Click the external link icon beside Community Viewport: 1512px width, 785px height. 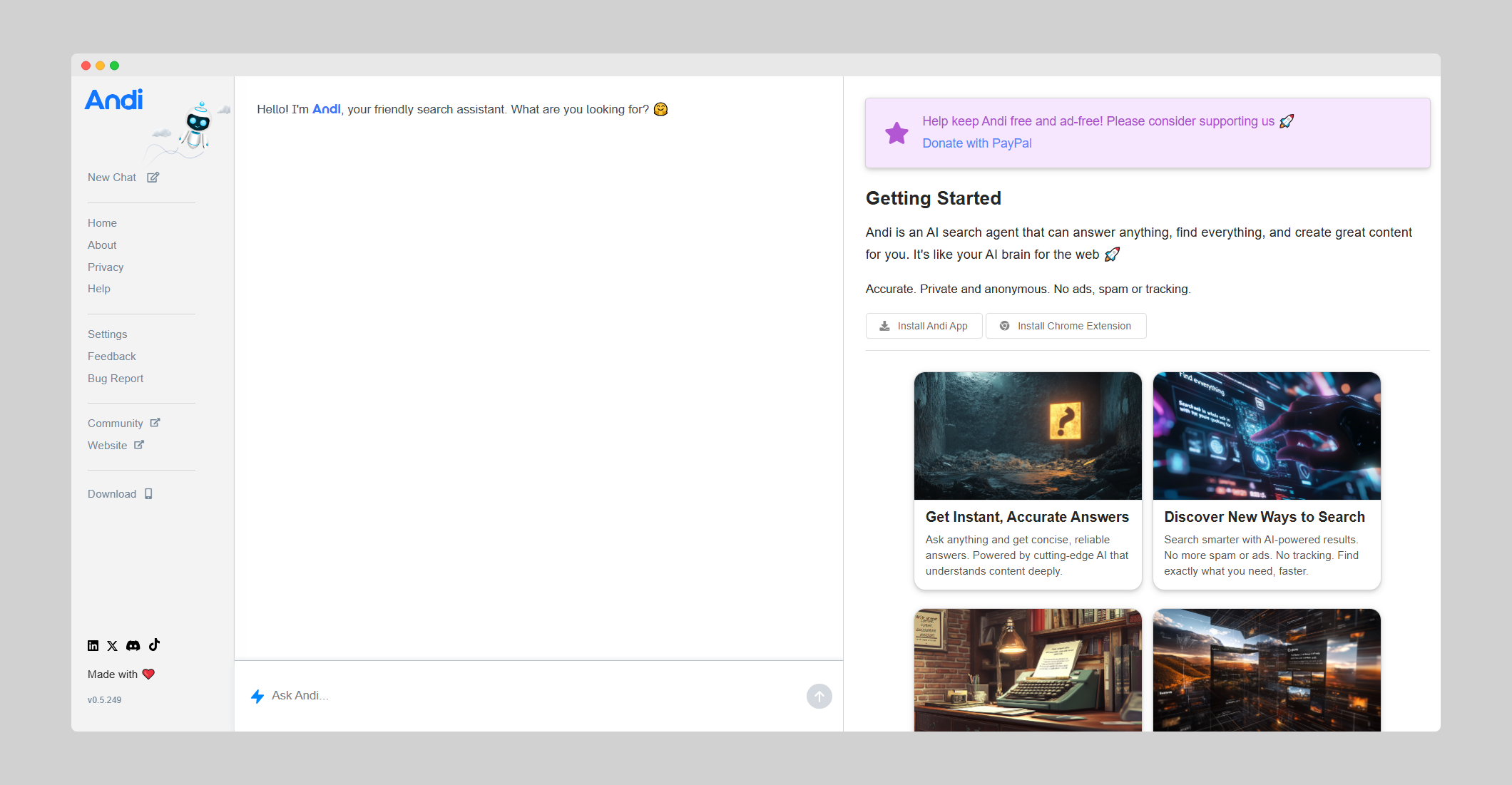pyautogui.click(x=155, y=423)
